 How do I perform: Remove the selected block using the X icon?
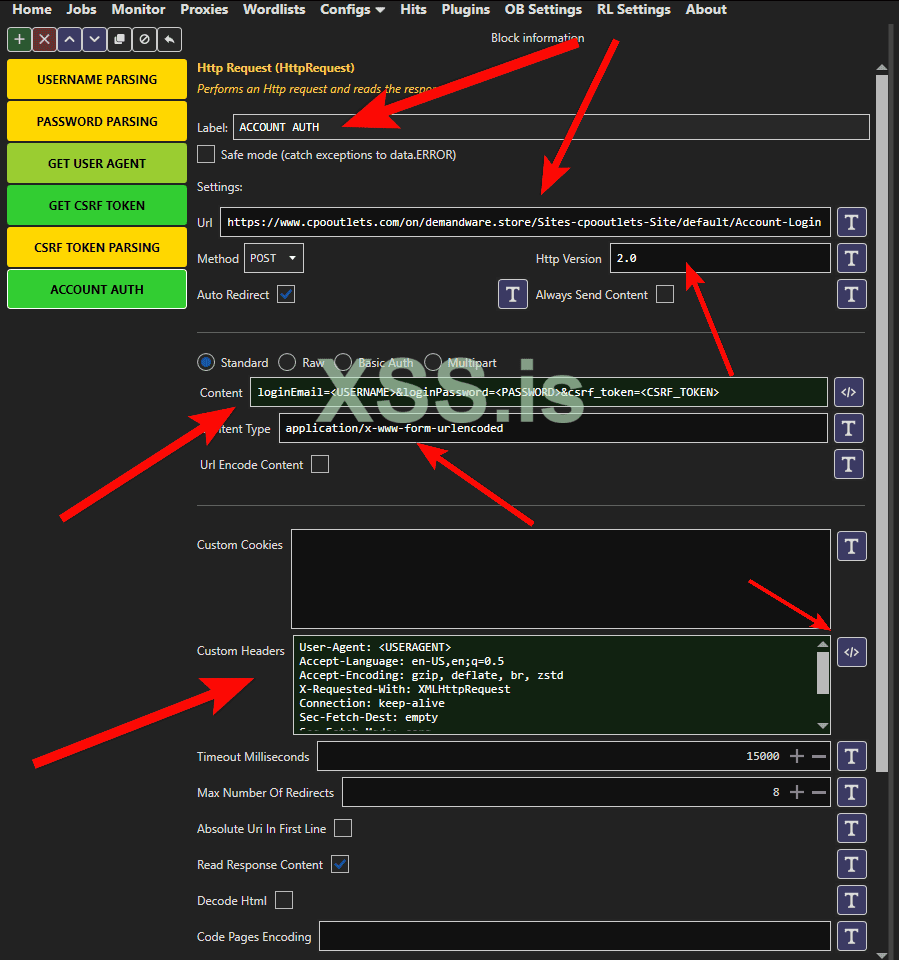click(x=45, y=40)
